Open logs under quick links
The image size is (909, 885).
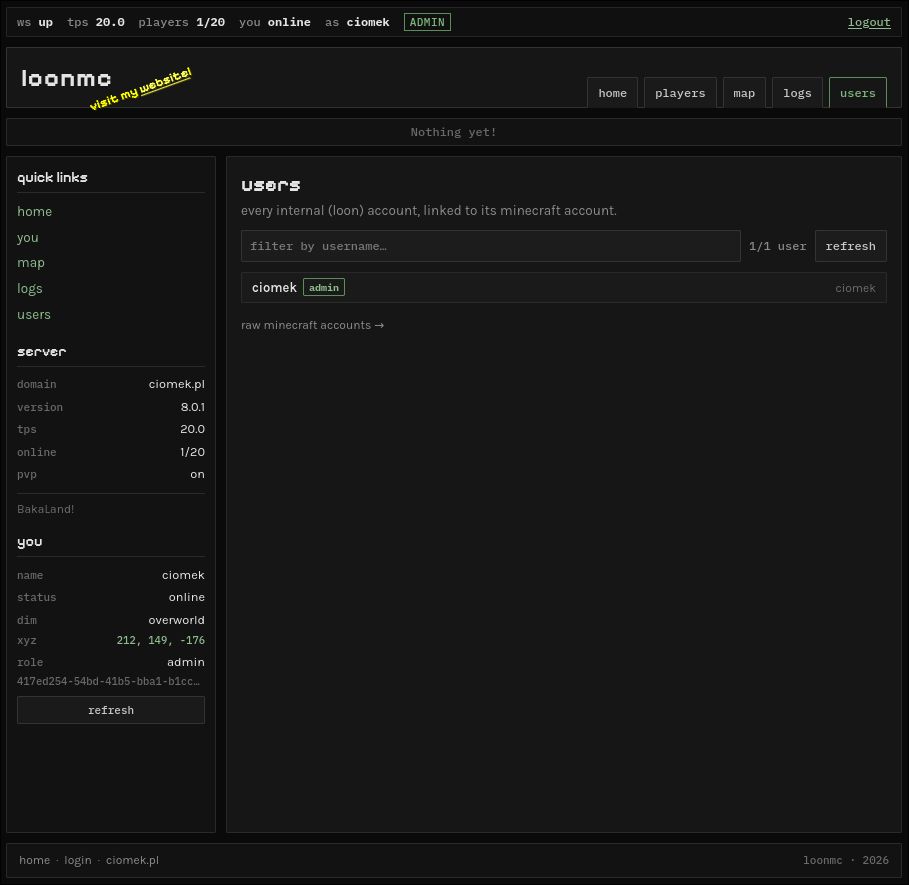click(30, 289)
